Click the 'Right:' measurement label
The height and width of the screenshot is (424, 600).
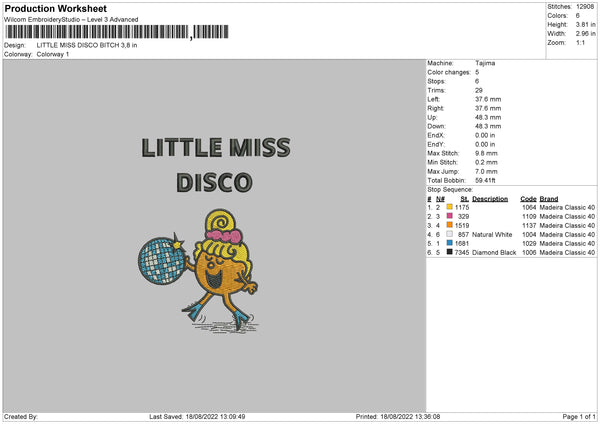pyautogui.click(x=435, y=108)
